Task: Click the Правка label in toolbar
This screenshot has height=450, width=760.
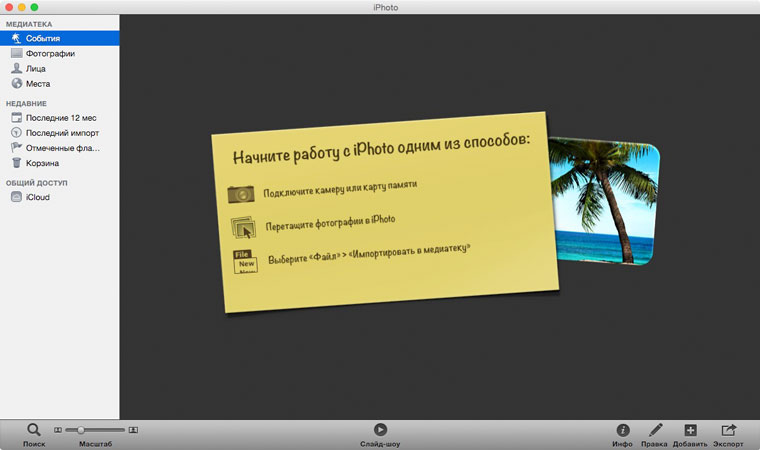Action: click(654, 444)
